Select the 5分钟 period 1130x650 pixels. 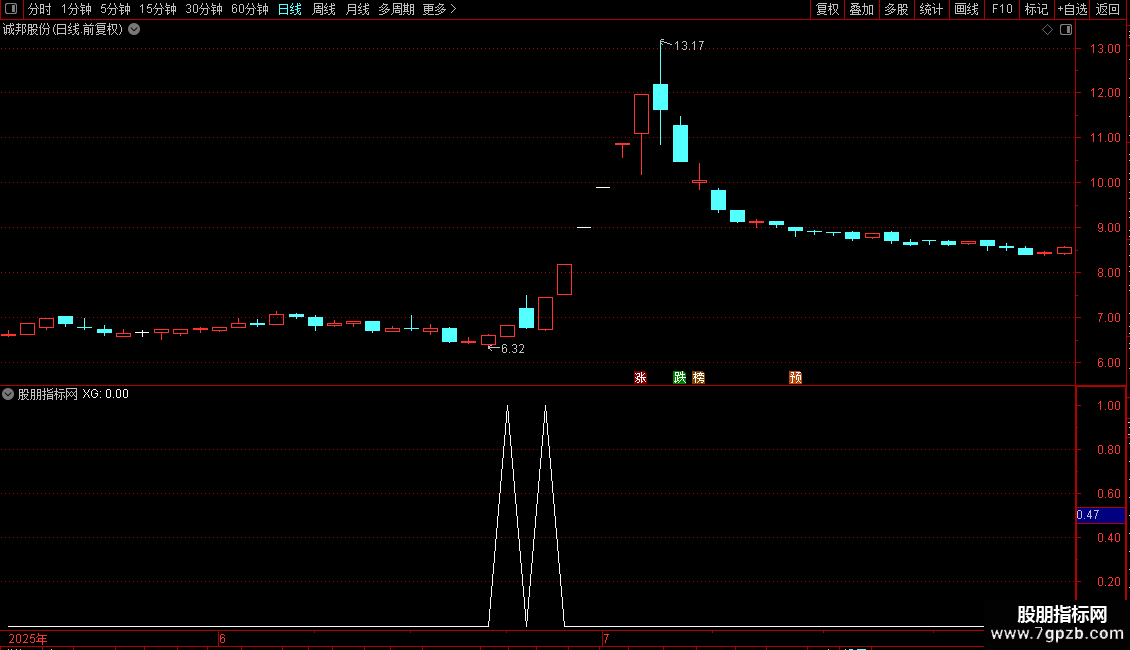point(115,9)
